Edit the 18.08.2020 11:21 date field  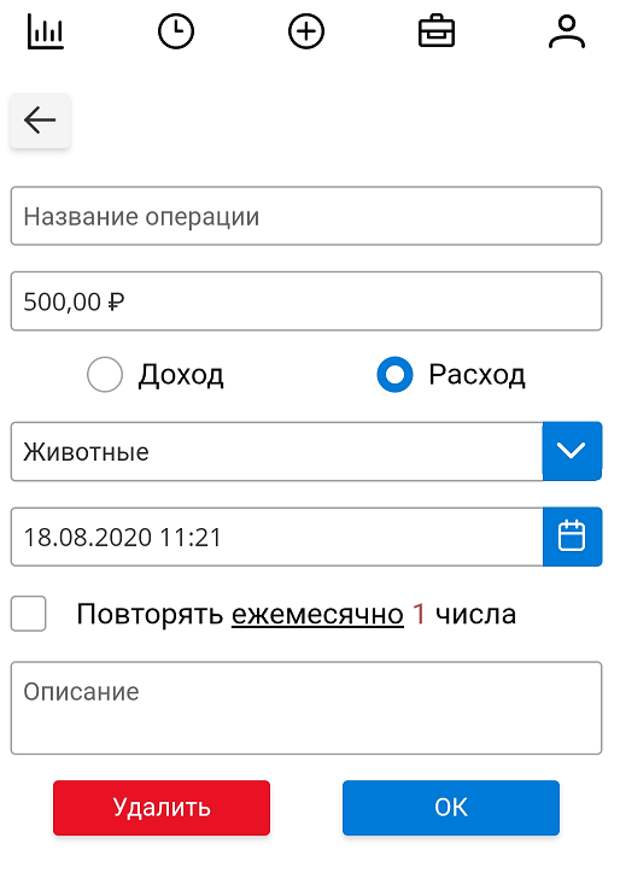click(x=277, y=536)
